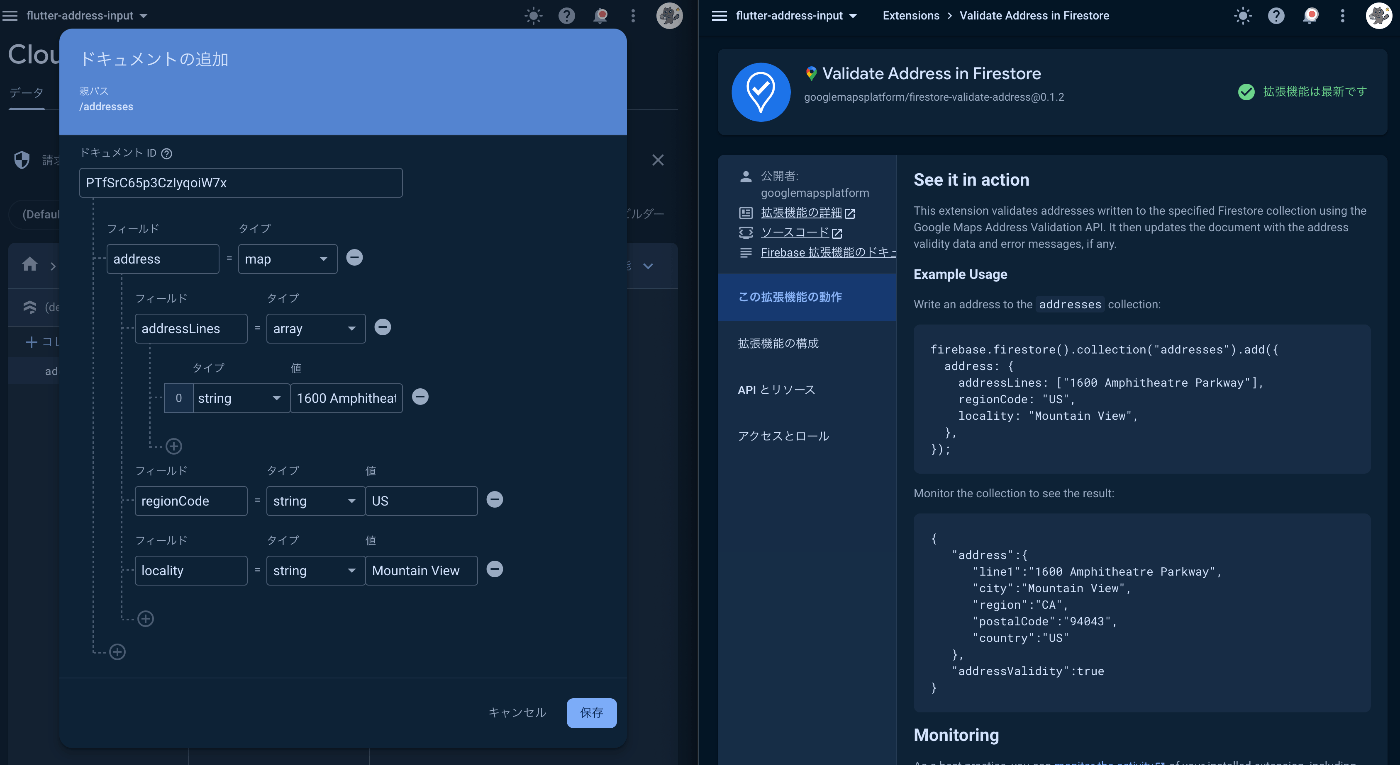Open help icon in left window header
The image size is (1400, 765).
pyautogui.click(x=567, y=16)
